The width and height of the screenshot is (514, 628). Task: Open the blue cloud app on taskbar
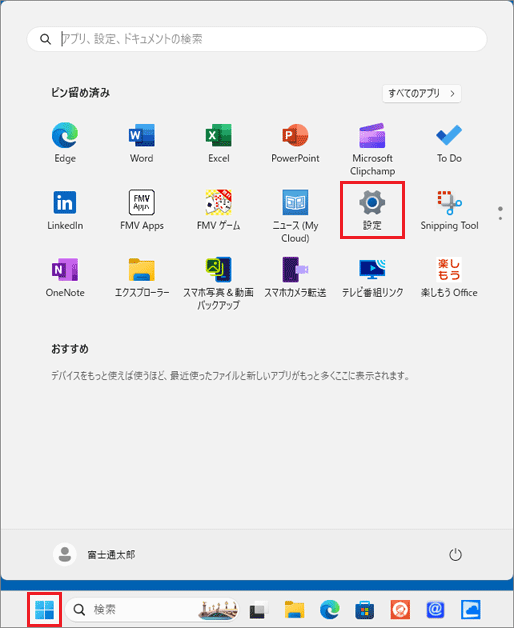pyautogui.click(x=470, y=610)
